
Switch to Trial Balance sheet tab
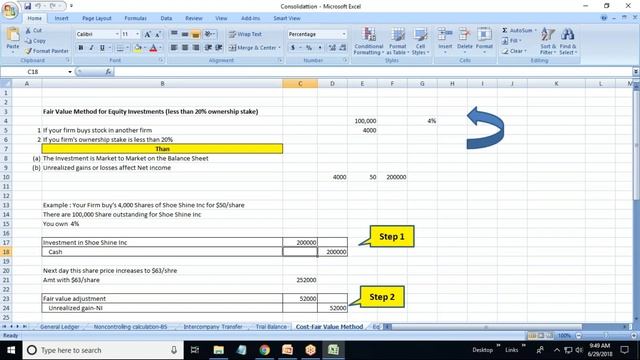[271, 327]
